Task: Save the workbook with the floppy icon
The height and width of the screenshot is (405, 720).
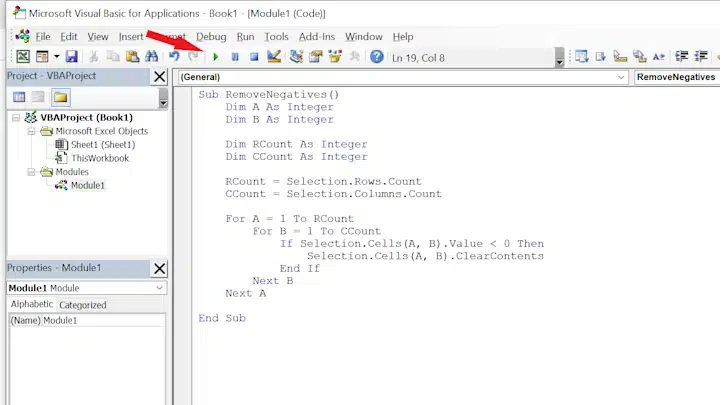Action: point(72,56)
